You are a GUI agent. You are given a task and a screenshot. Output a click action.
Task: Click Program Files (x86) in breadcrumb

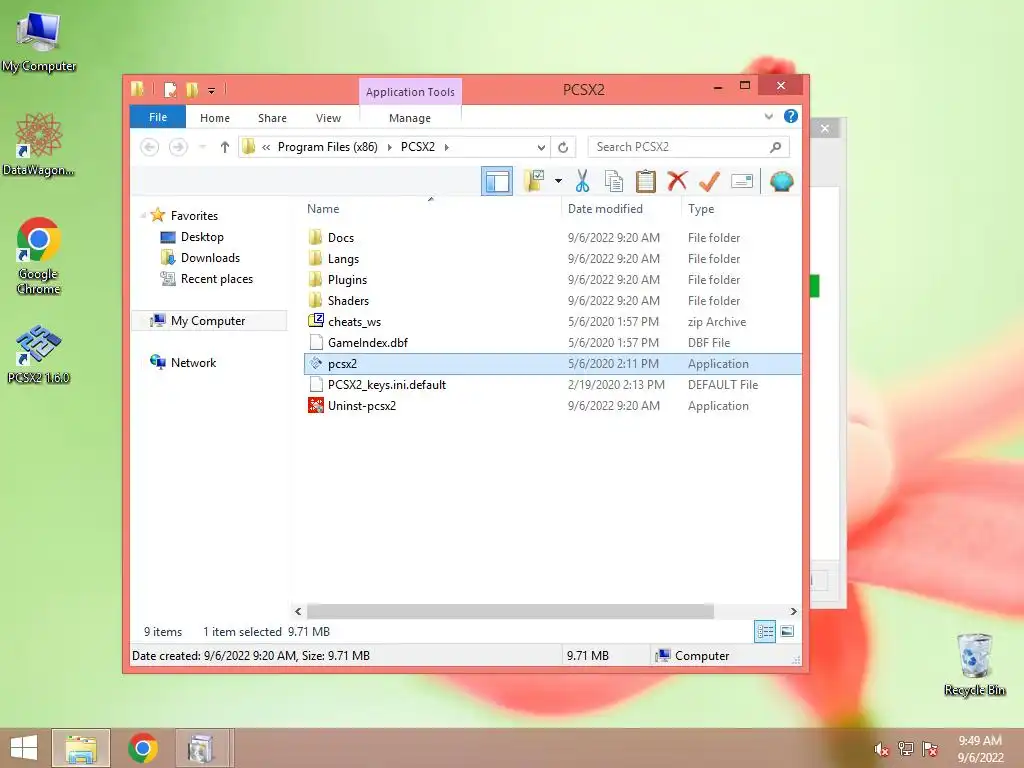click(x=328, y=147)
